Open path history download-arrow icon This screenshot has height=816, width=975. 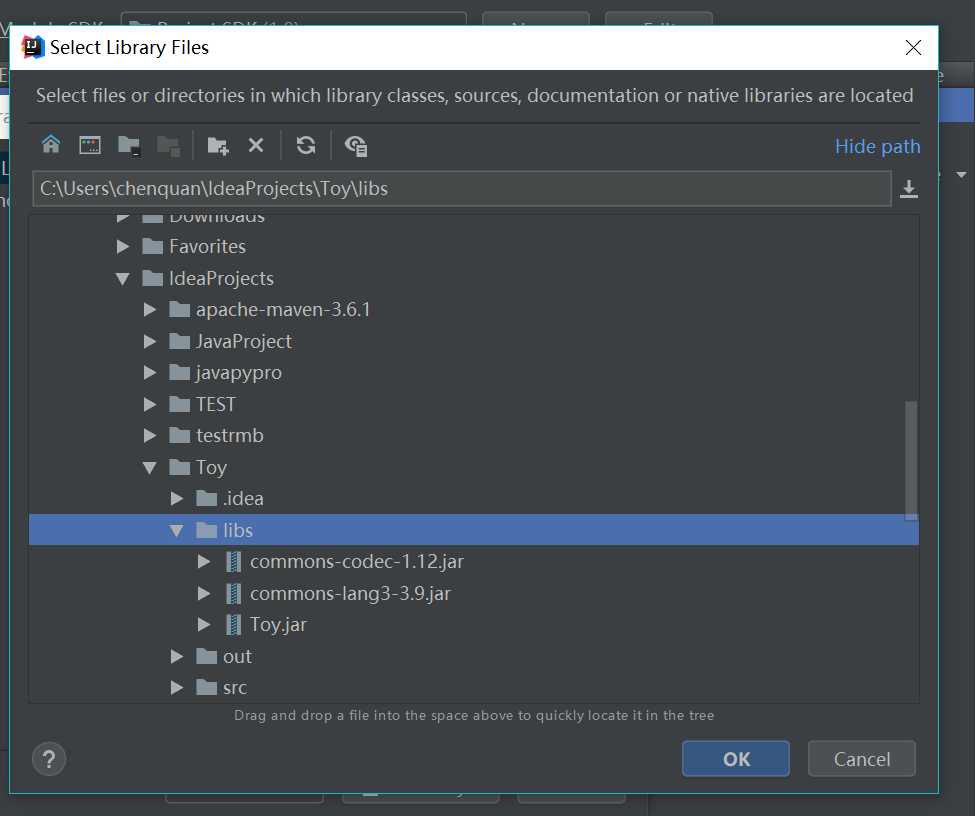coord(908,188)
